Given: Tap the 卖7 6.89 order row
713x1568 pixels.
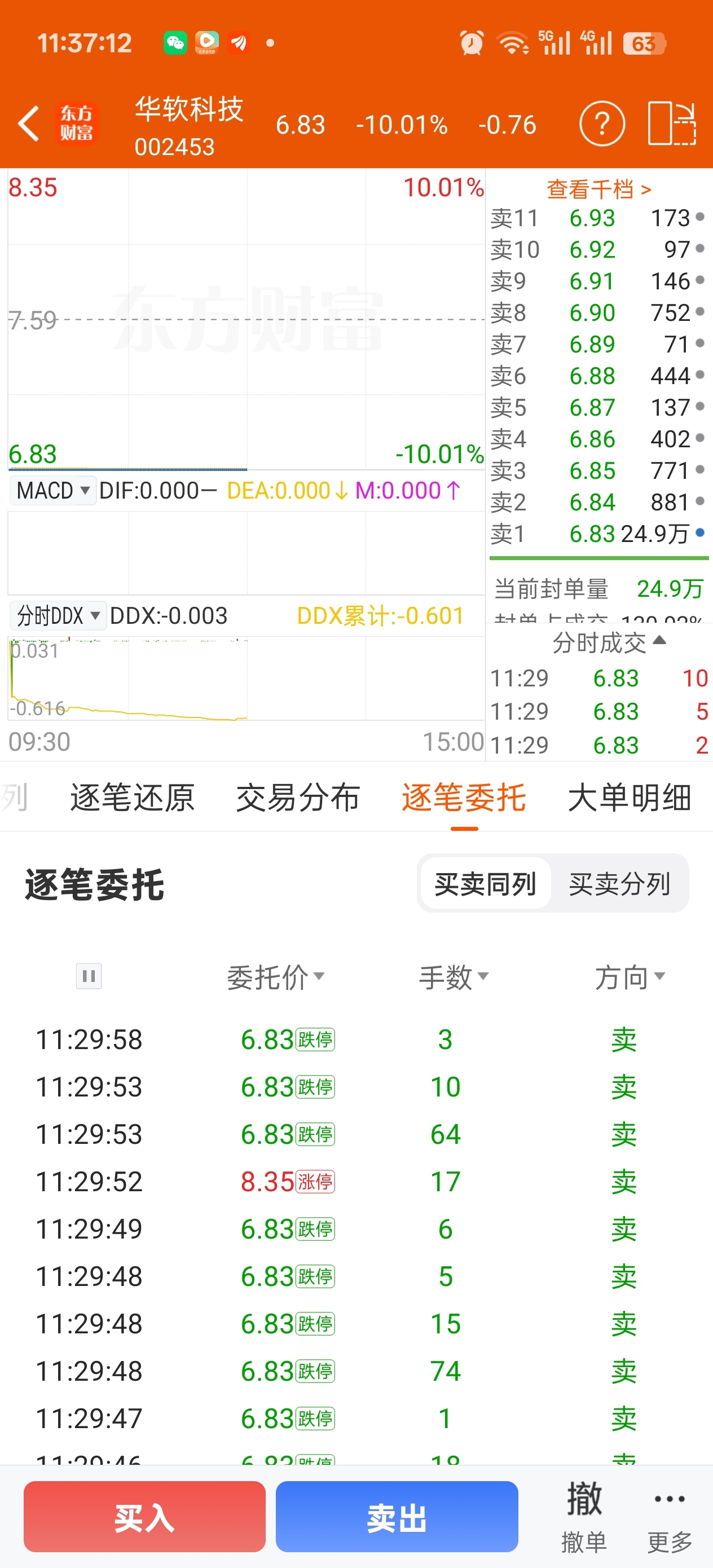Looking at the screenshot, I should [x=598, y=344].
